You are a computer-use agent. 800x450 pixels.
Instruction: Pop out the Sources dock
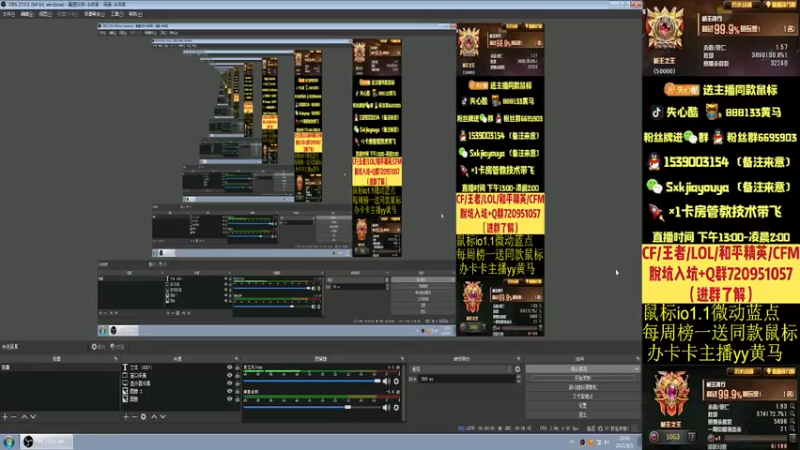pyautogui.click(x=236, y=359)
